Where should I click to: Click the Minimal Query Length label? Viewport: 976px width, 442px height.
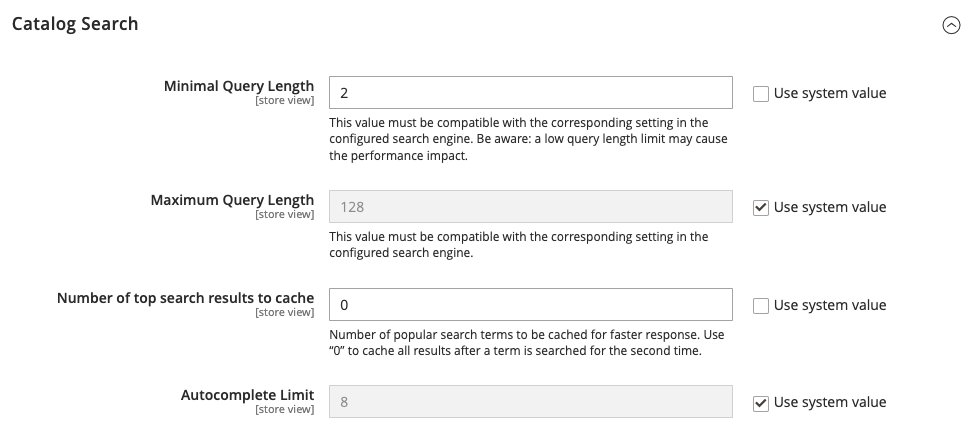coord(239,86)
